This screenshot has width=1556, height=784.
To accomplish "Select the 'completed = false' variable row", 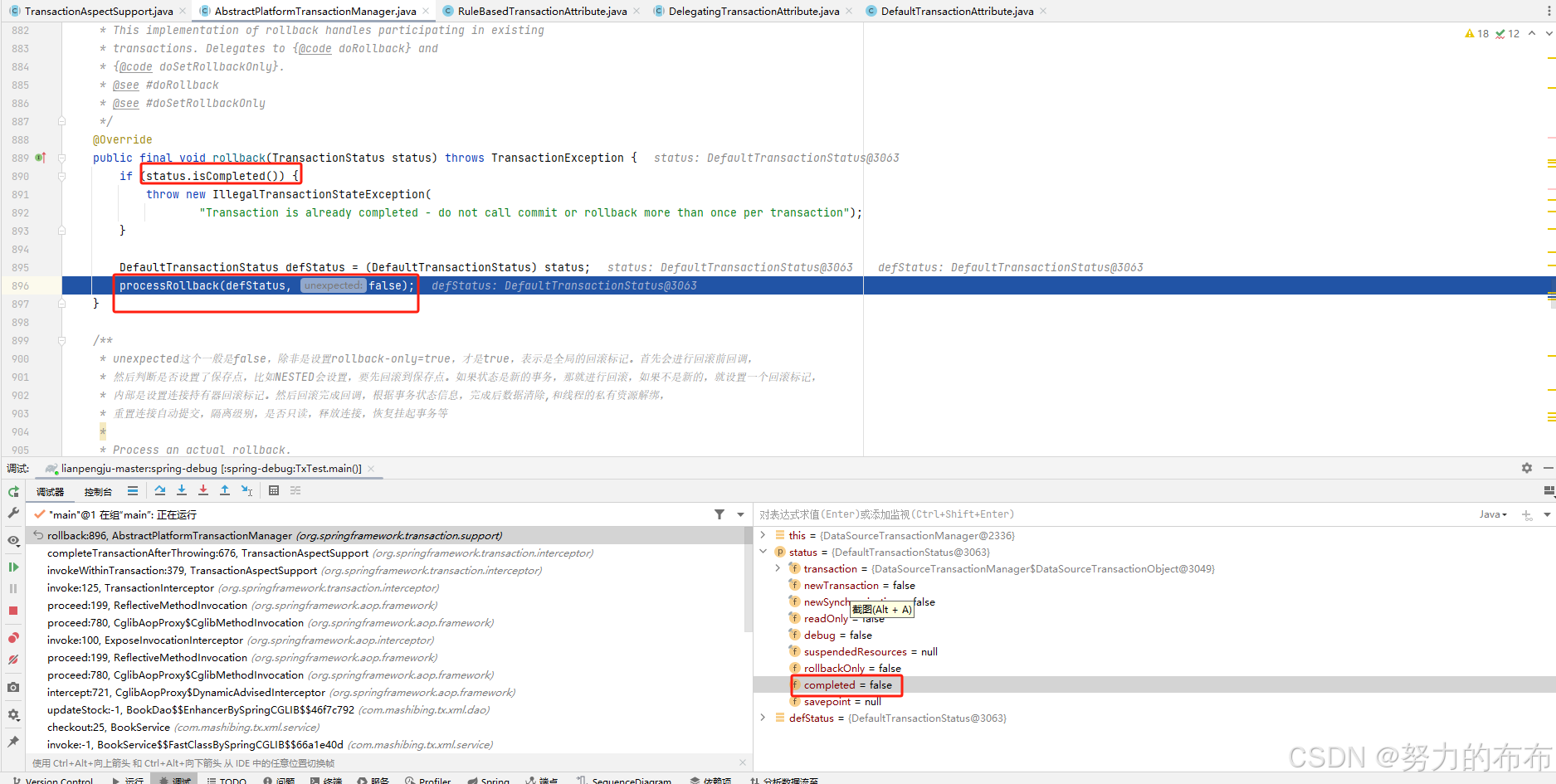I will click(x=1154, y=685).
